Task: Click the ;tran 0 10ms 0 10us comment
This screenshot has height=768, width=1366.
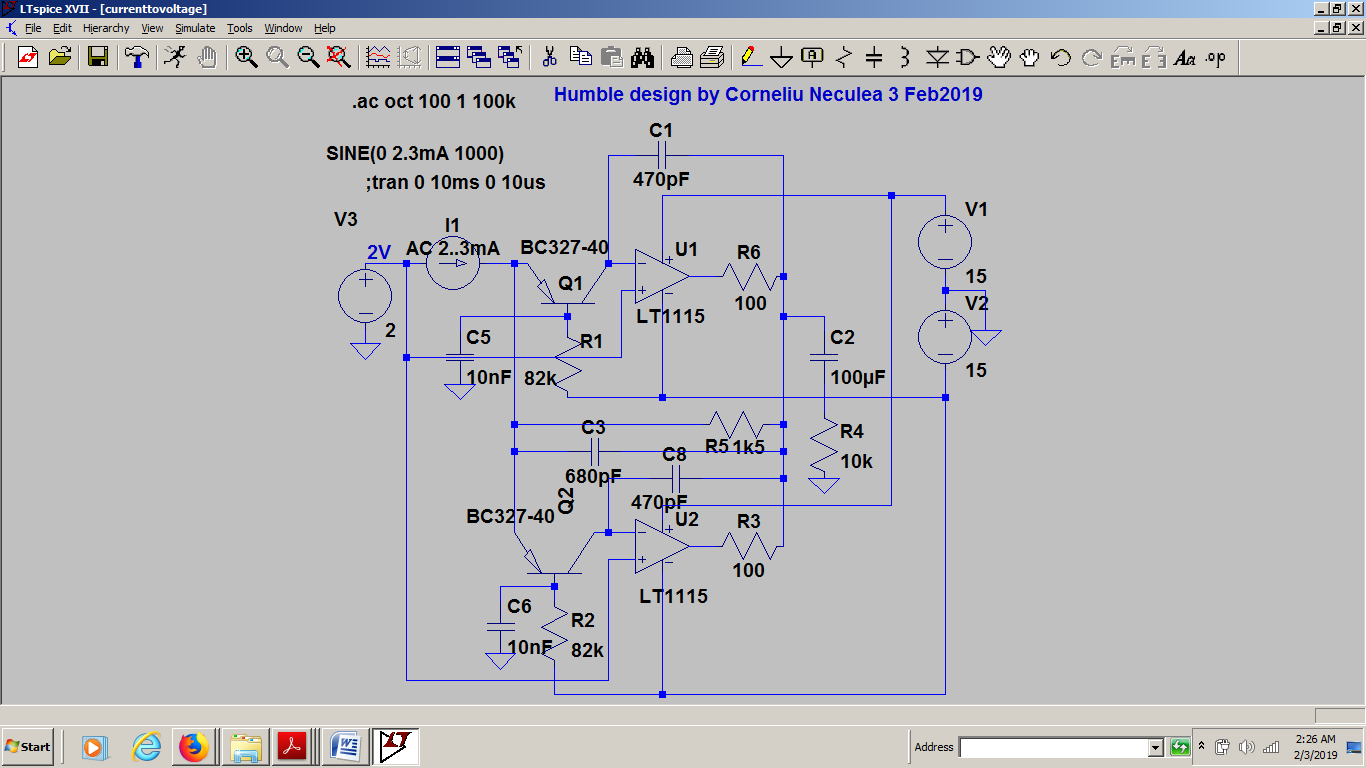Action: pos(455,183)
